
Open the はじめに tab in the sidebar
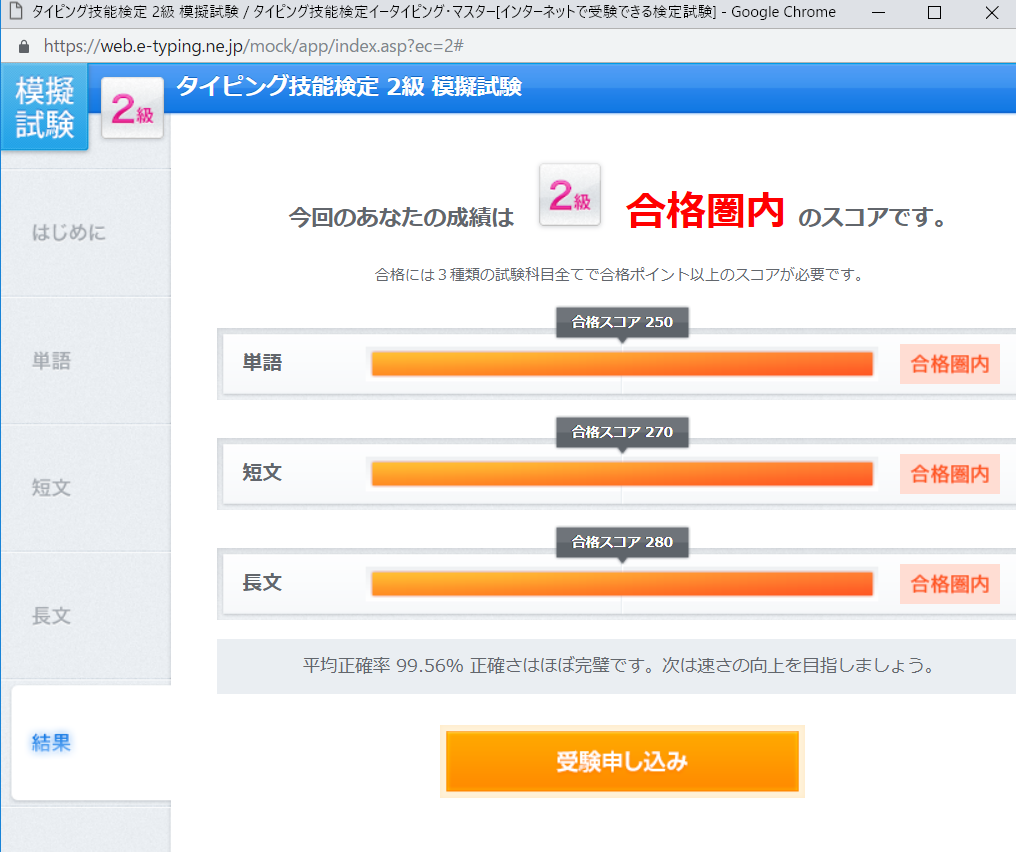point(69,233)
